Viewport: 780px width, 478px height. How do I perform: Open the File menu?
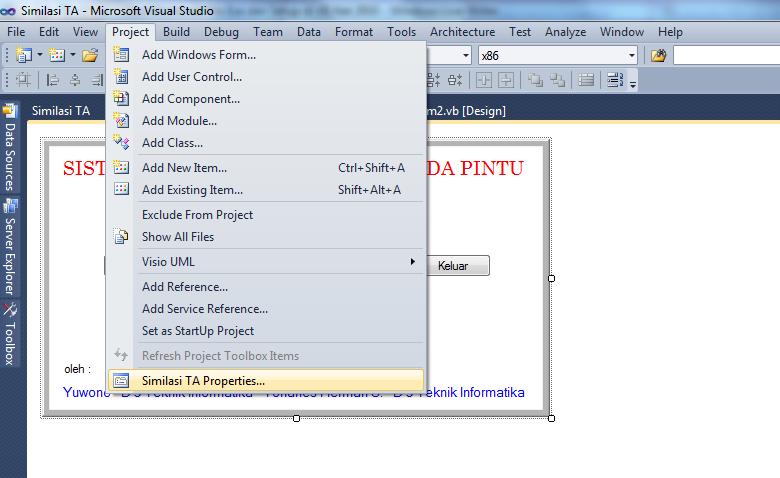pyautogui.click(x=16, y=32)
